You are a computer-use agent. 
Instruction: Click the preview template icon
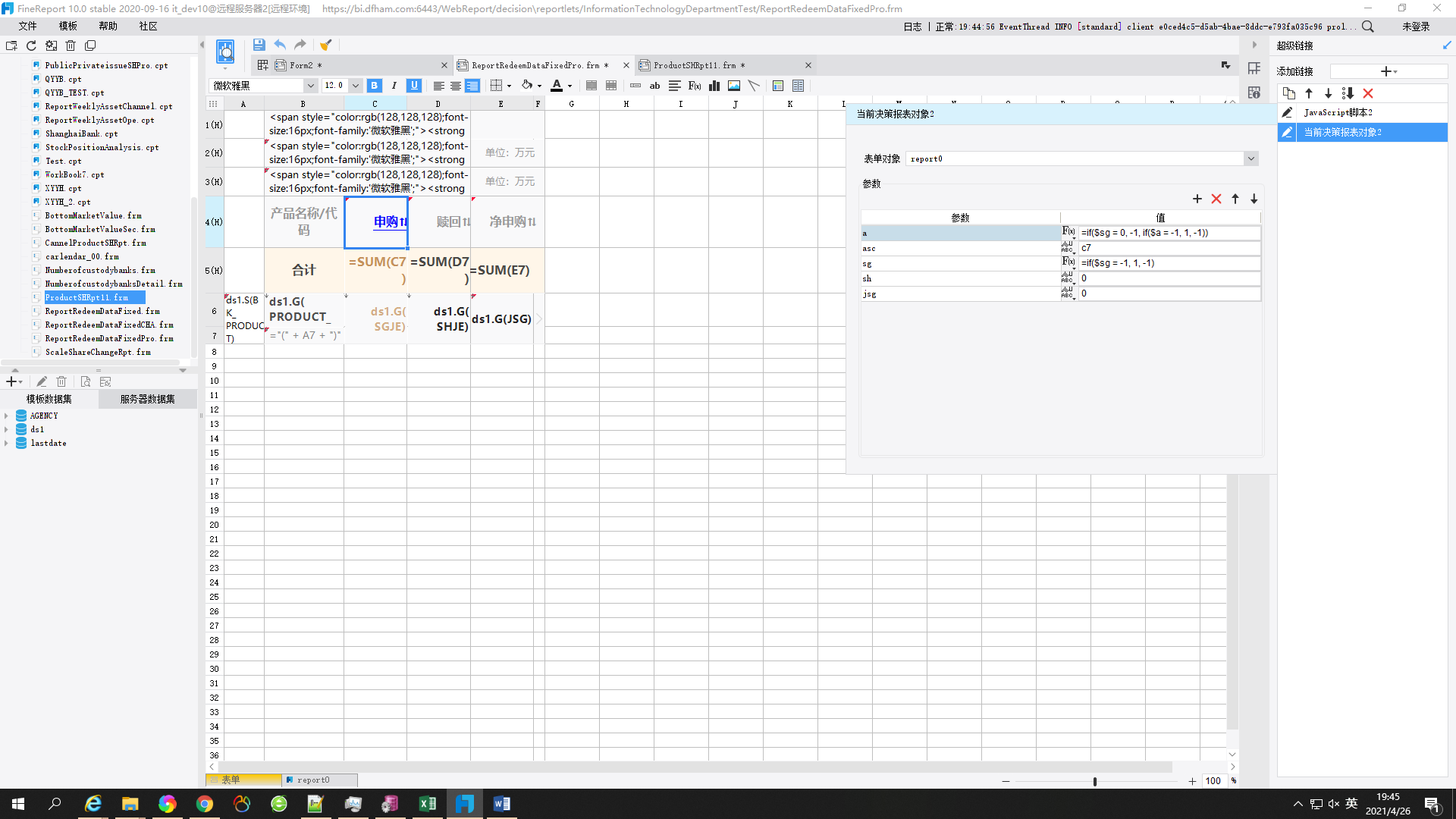[x=225, y=52]
